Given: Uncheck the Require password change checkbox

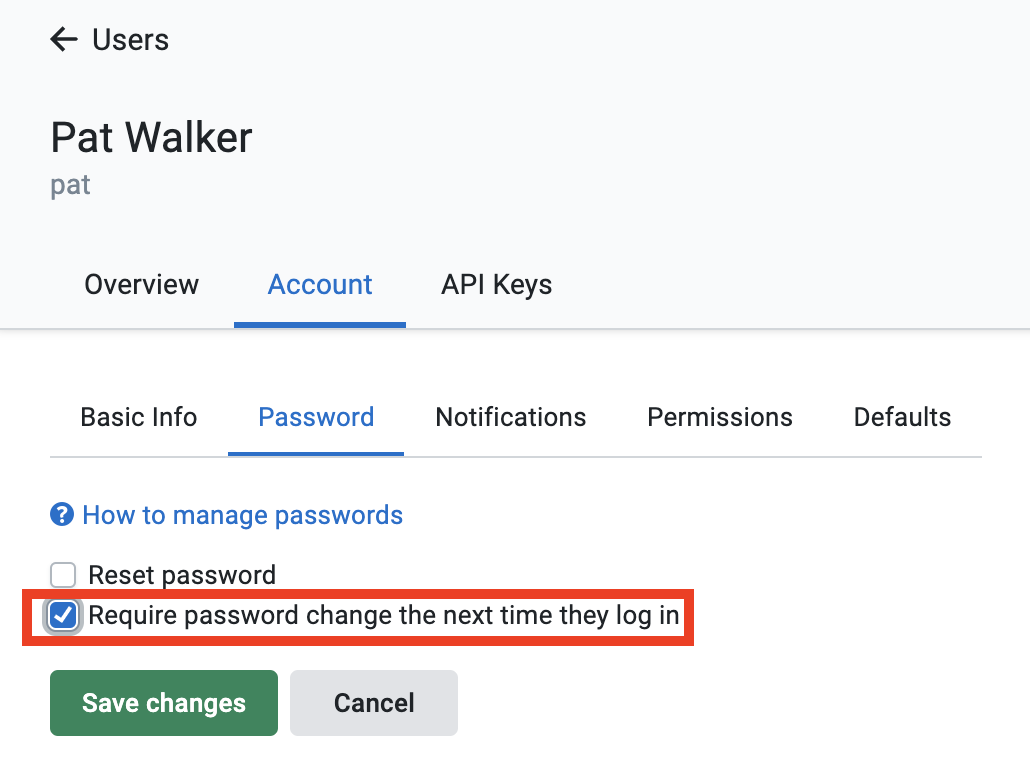Looking at the screenshot, I should click(63, 616).
